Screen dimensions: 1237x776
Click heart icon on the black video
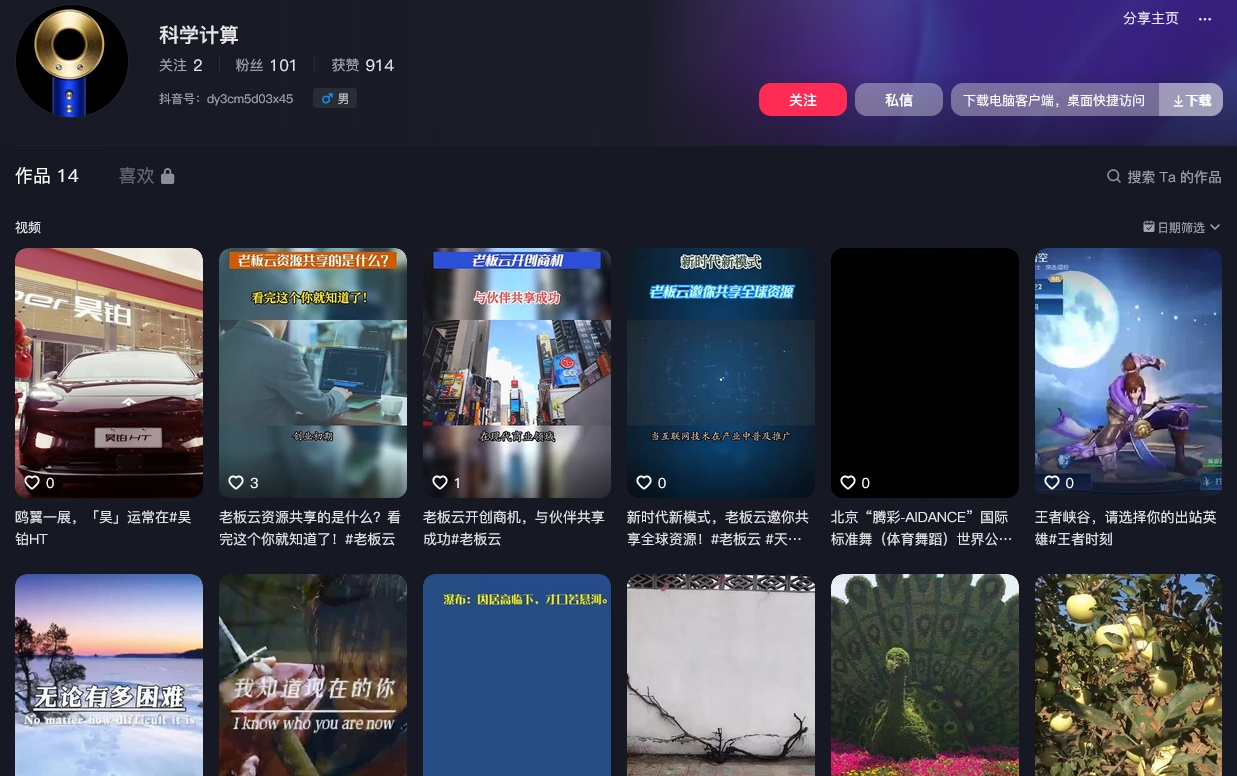pyautogui.click(x=848, y=482)
